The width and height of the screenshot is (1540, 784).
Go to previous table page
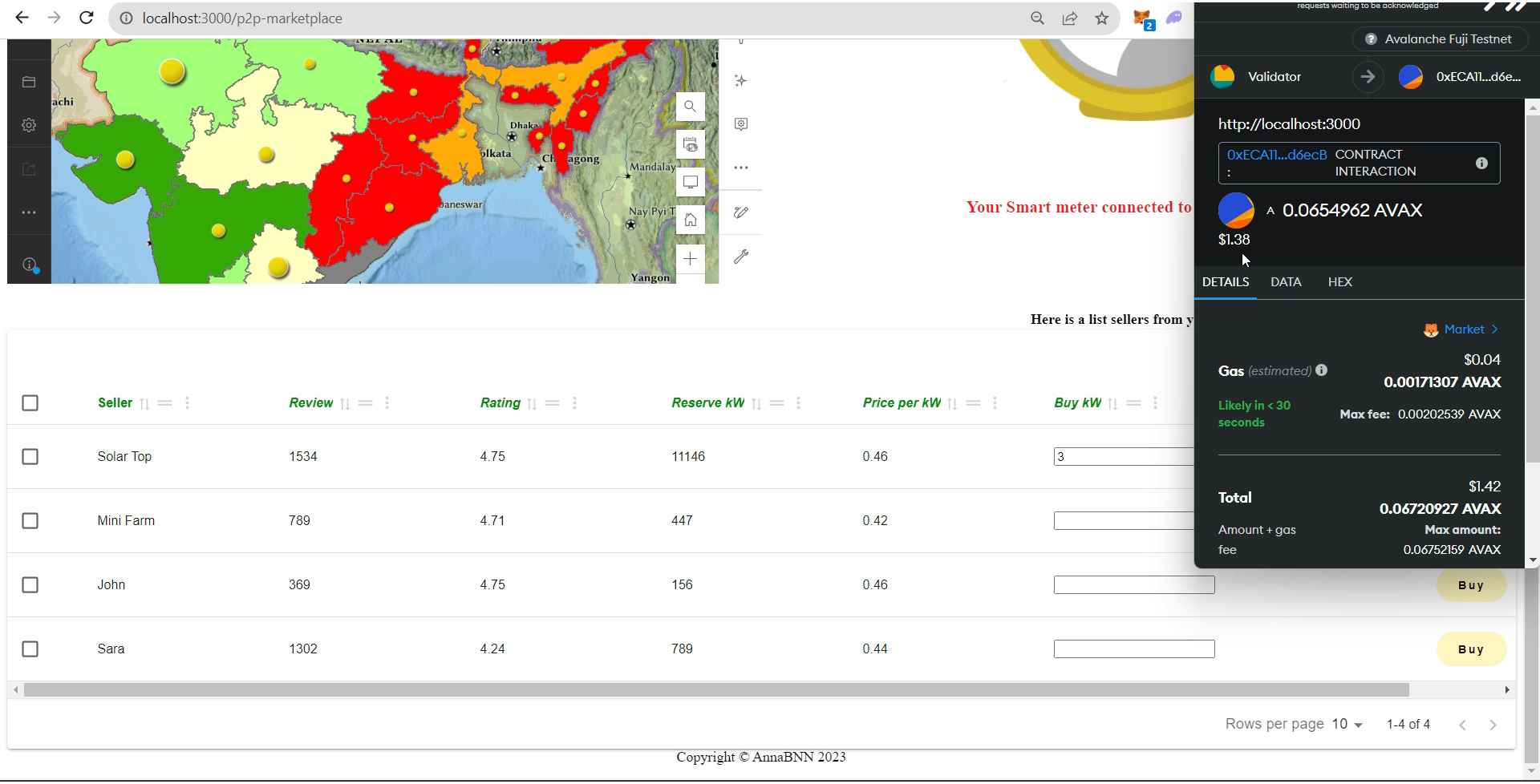1462,725
